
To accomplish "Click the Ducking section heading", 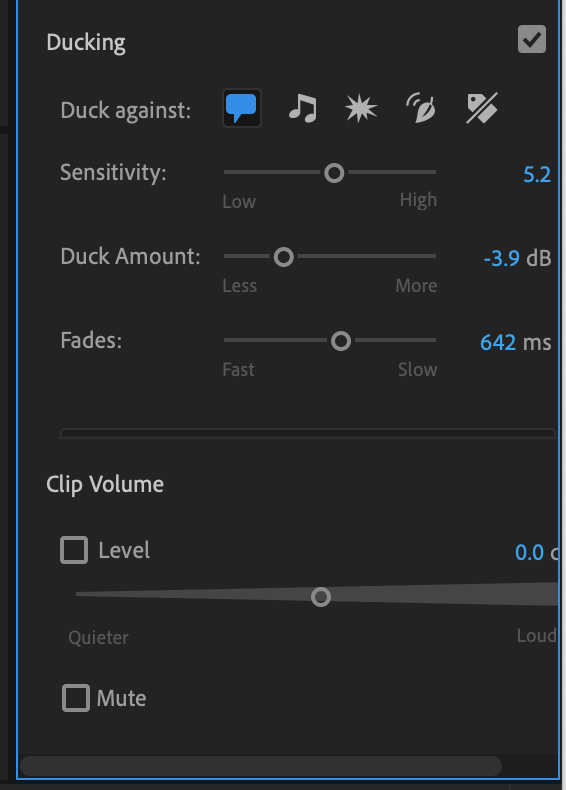I will (x=86, y=43).
